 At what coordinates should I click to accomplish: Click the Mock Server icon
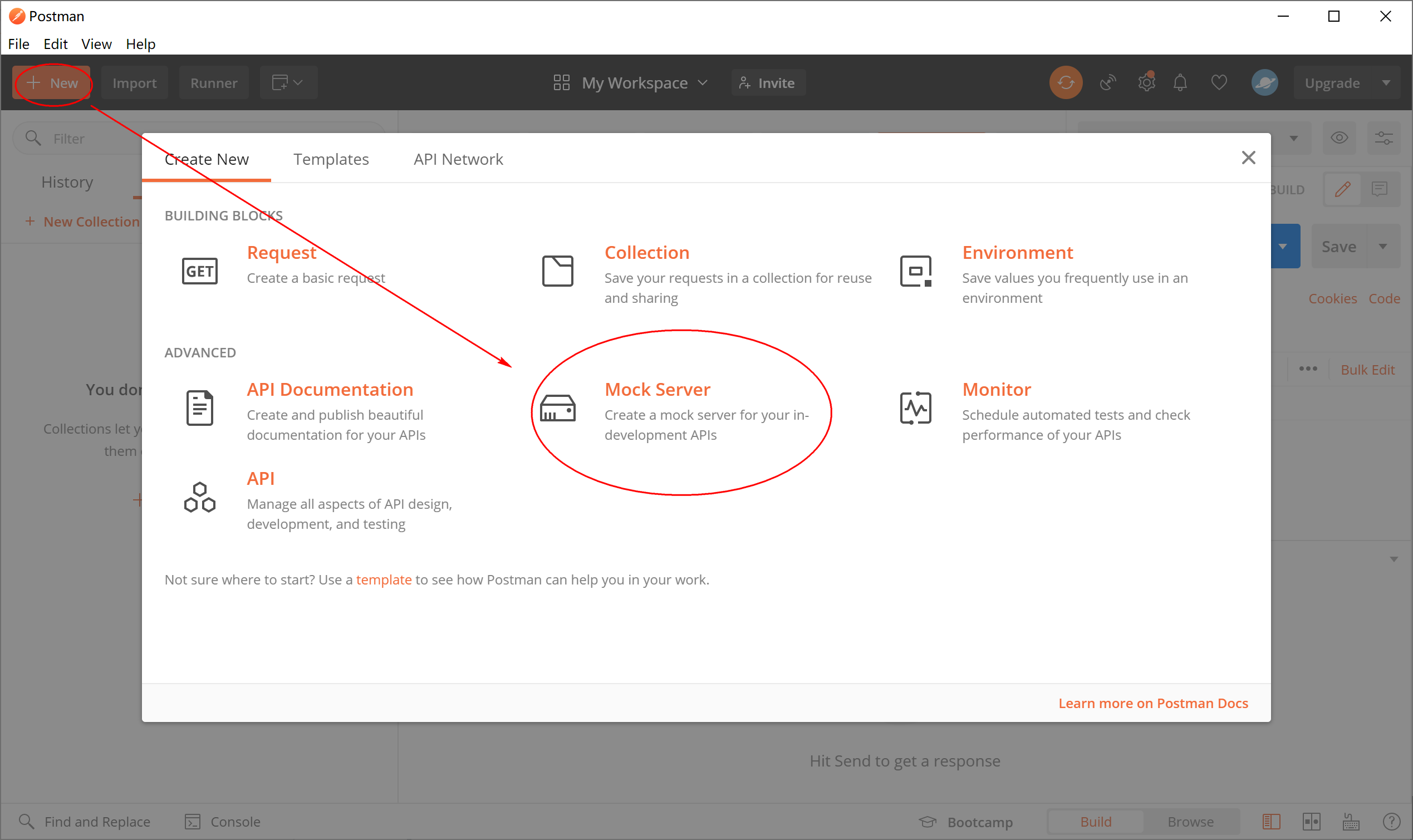(x=558, y=408)
